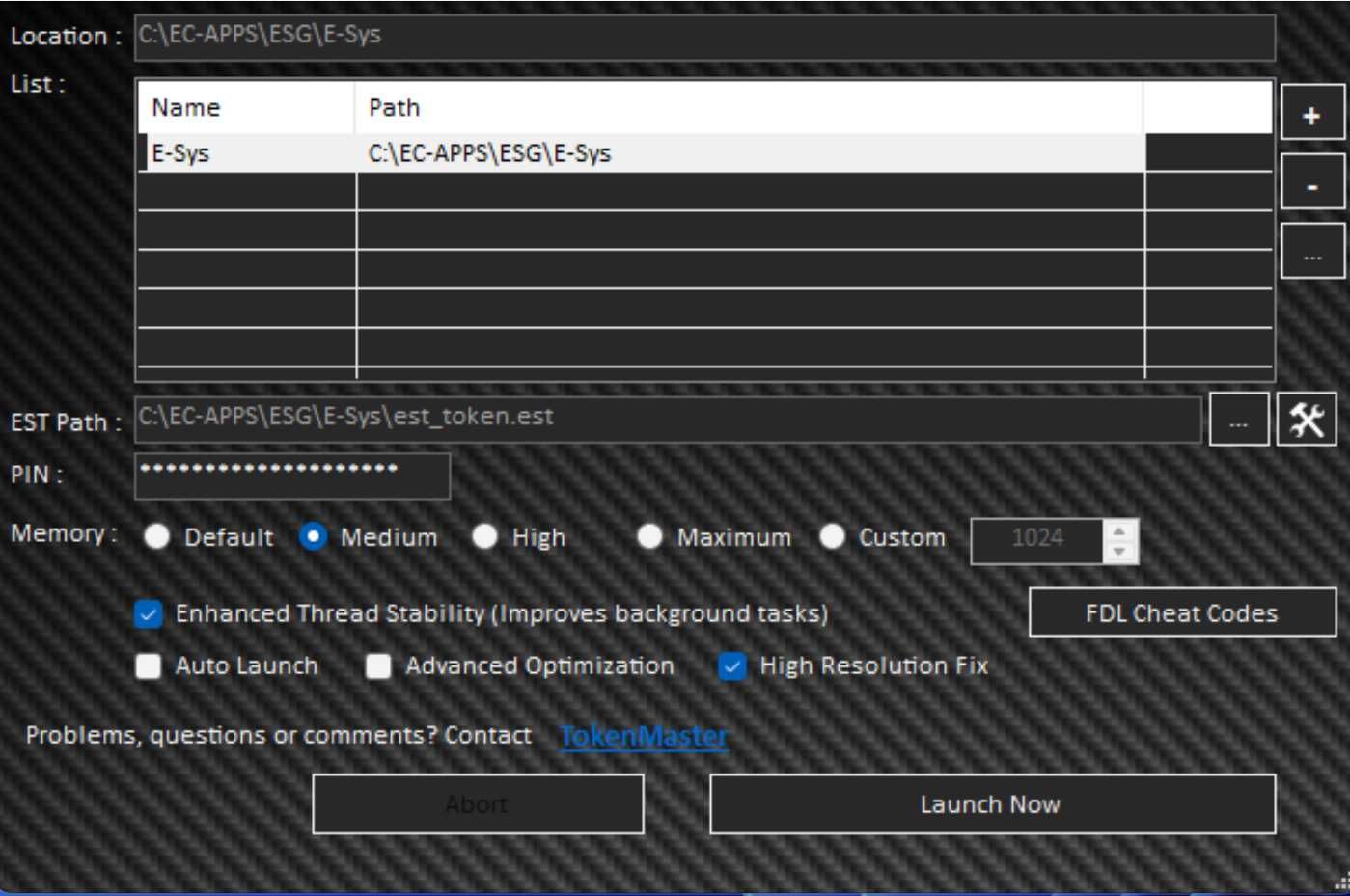
Task: Browse for EST token file
Action: [x=1238, y=421]
